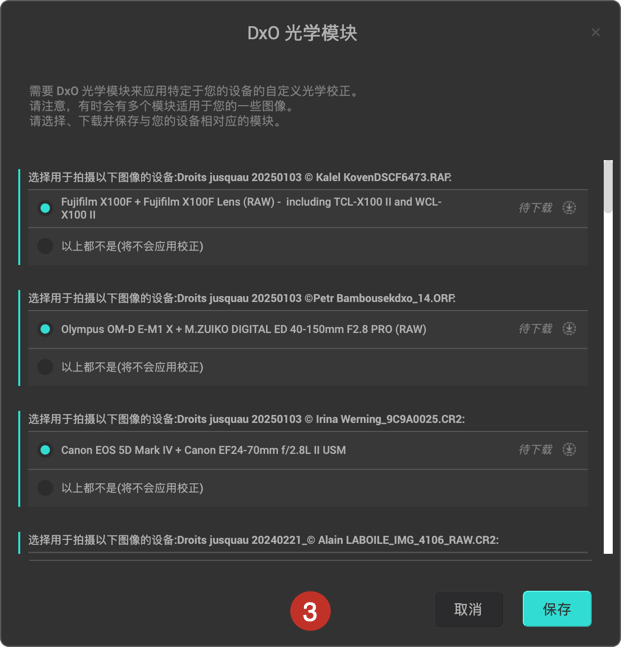Click the Kalel KovenDSCF6473.RAF section header

240,177
